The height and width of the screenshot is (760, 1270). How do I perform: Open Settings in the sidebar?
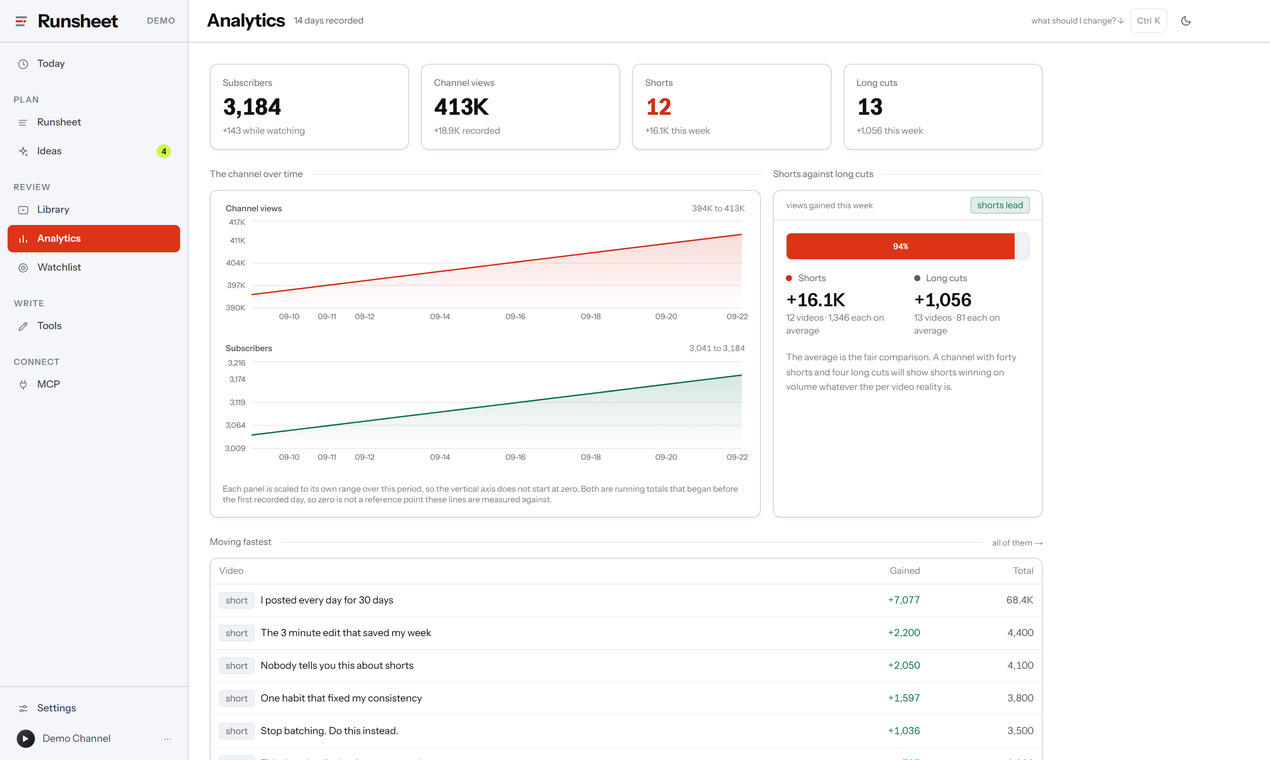pyautogui.click(x=94, y=708)
